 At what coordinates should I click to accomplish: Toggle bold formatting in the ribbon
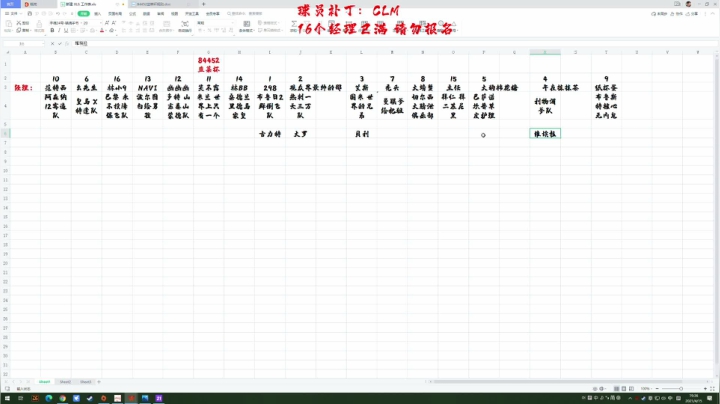pyautogui.click(x=53, y=30)
